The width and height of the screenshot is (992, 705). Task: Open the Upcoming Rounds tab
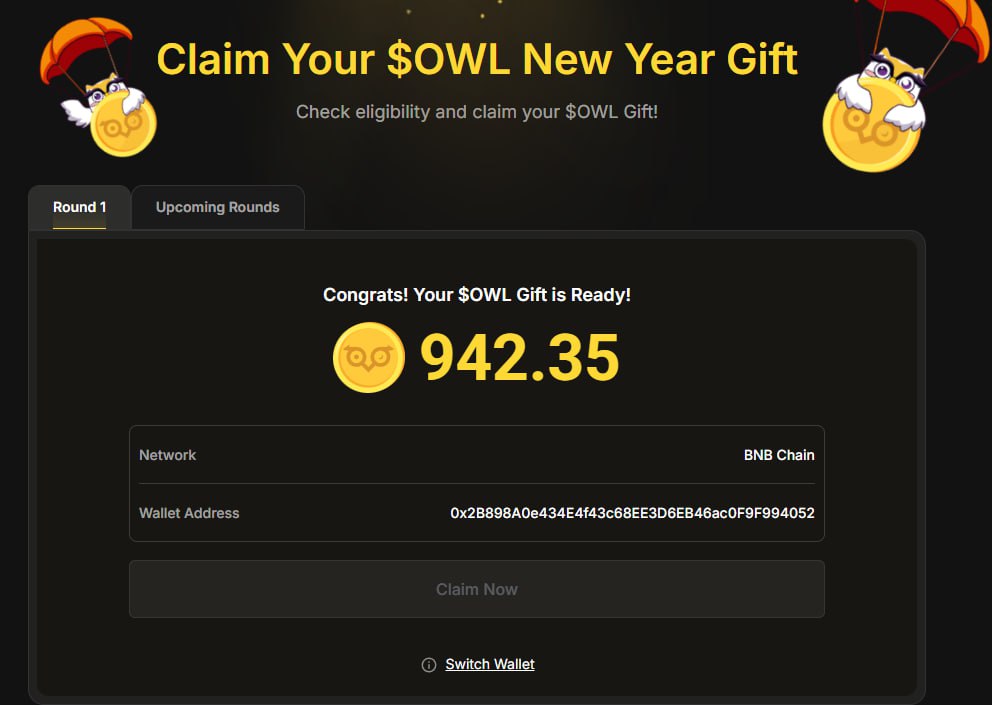pos(218,207)
